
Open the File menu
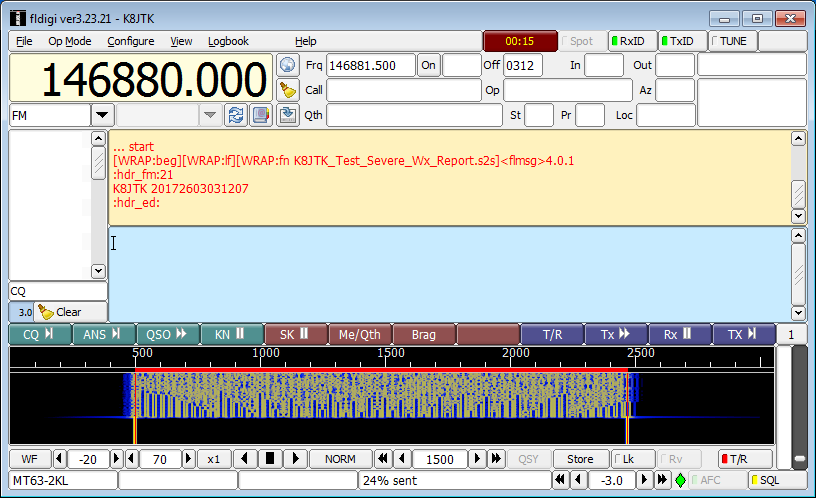pos(24,41)
